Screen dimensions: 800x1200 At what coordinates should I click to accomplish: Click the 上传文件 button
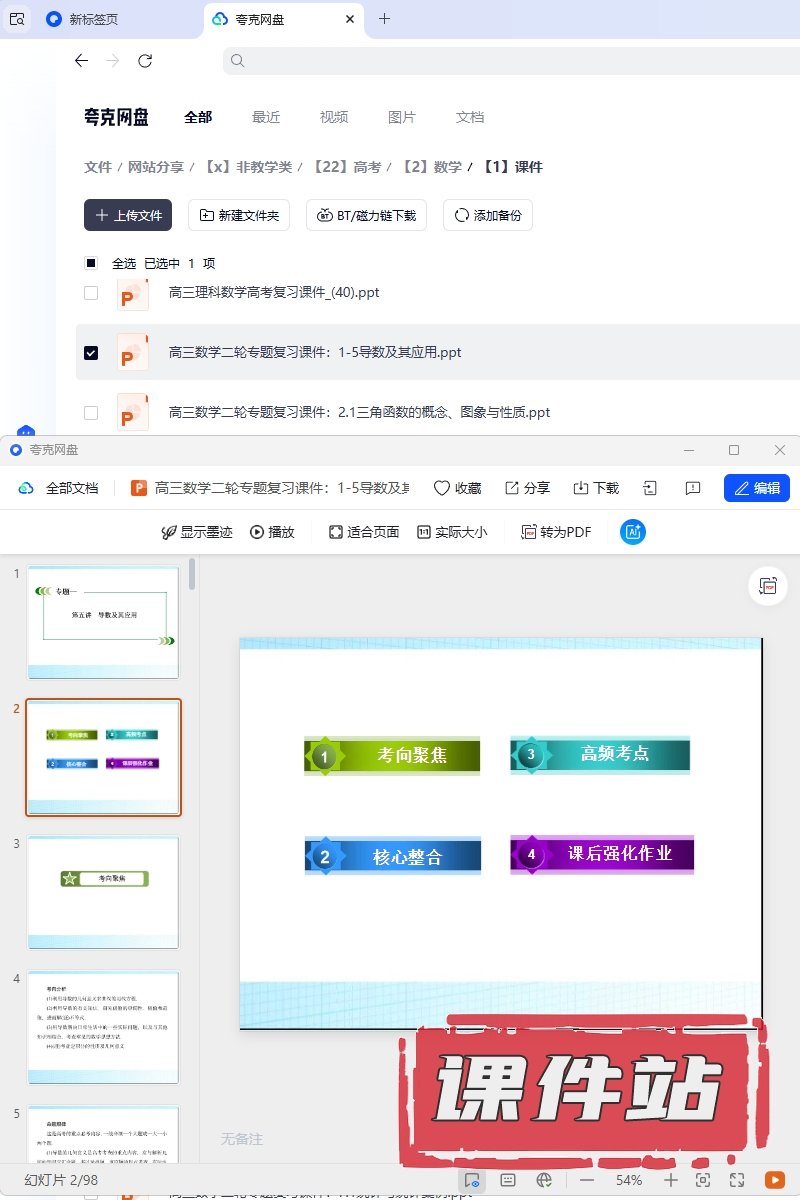[128, 215]
